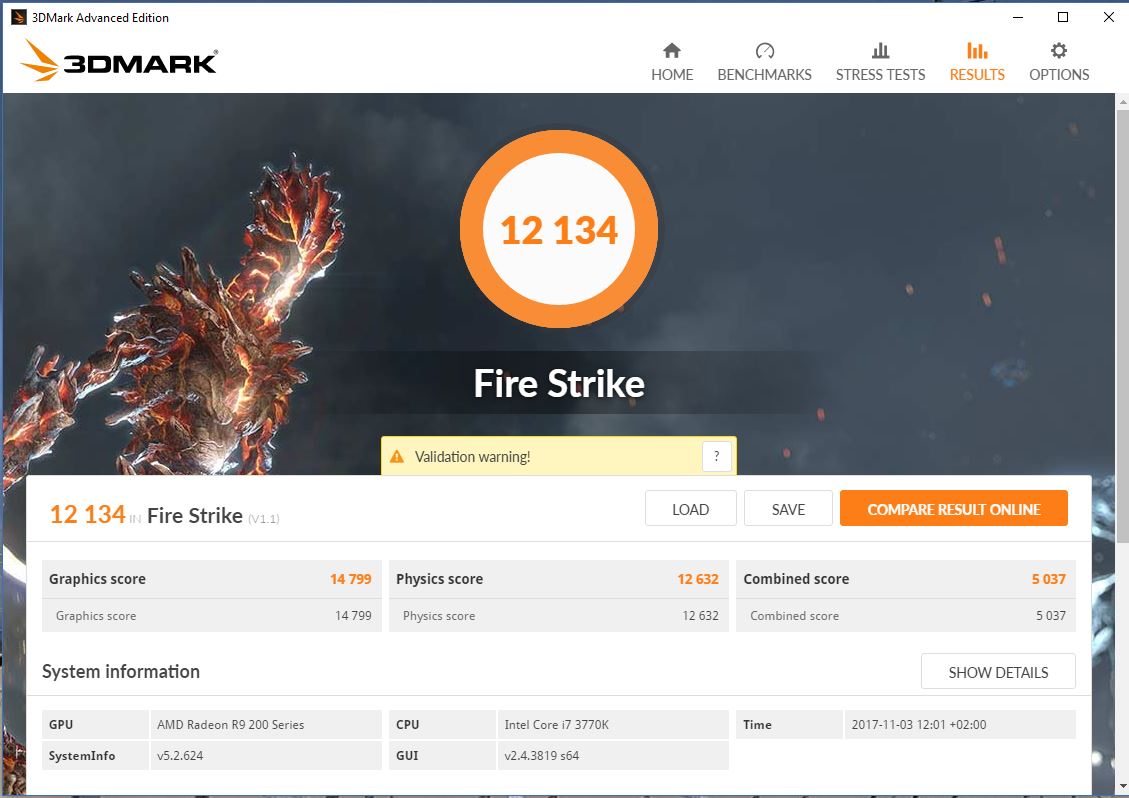Click Intel Core i7 3770K value
The image size is (1129, 798).
pos(557,725)
